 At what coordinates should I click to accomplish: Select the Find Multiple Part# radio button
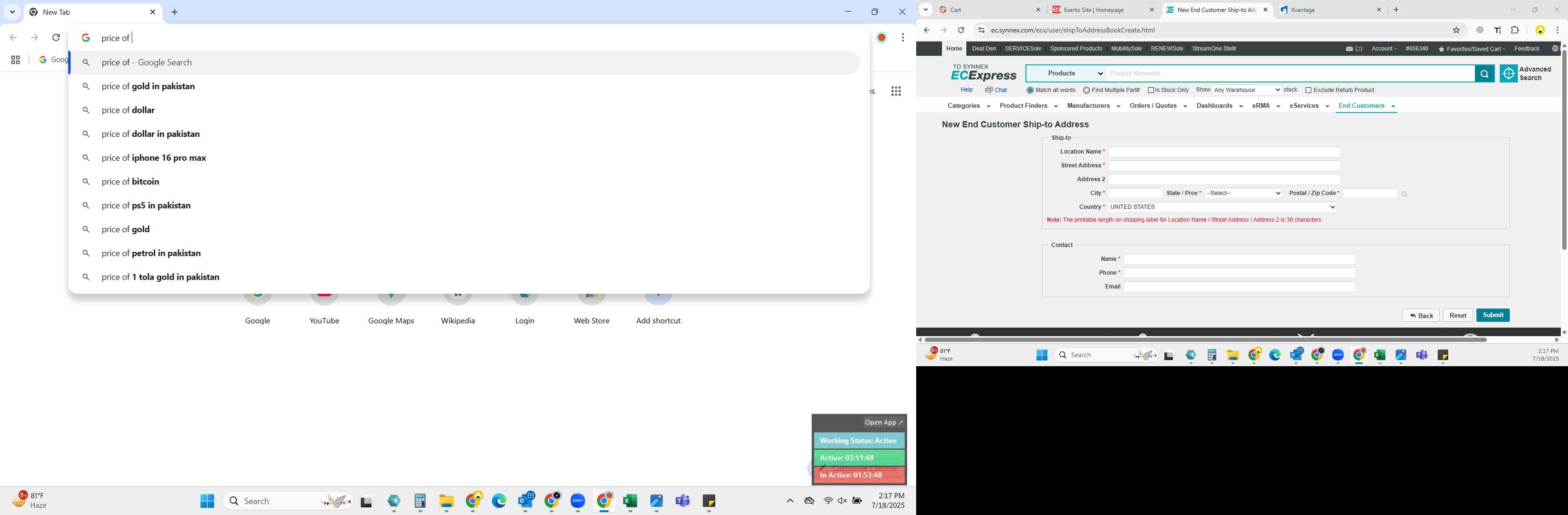coord(1087,91)
